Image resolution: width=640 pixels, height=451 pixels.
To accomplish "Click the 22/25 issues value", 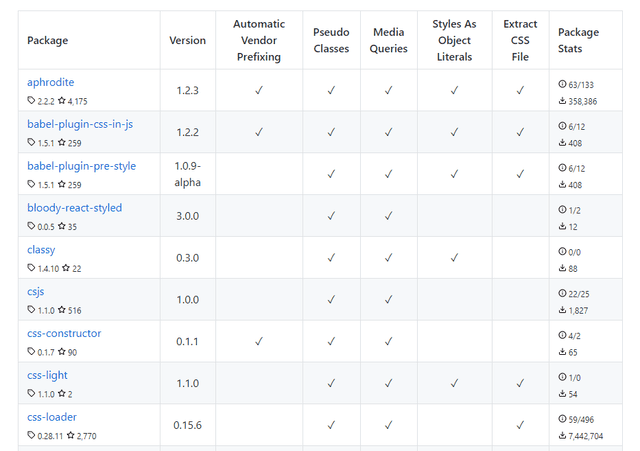I will click(579, 294).
